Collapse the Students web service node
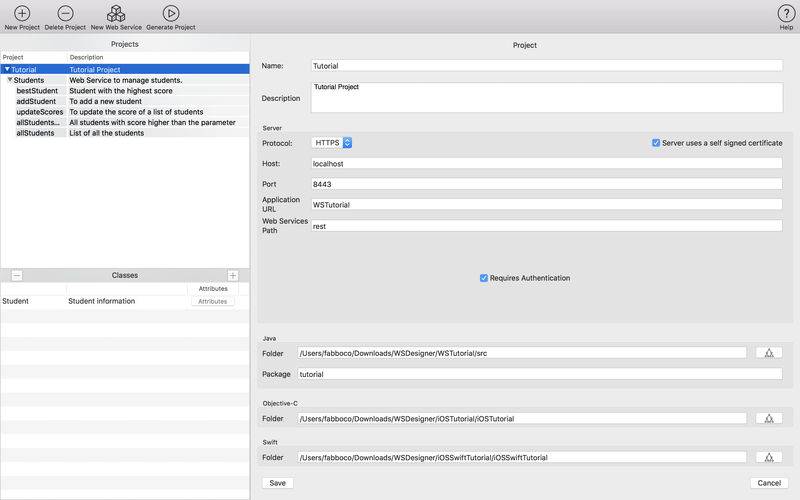This screenshot has height=500, width=800. coord(10,80)
